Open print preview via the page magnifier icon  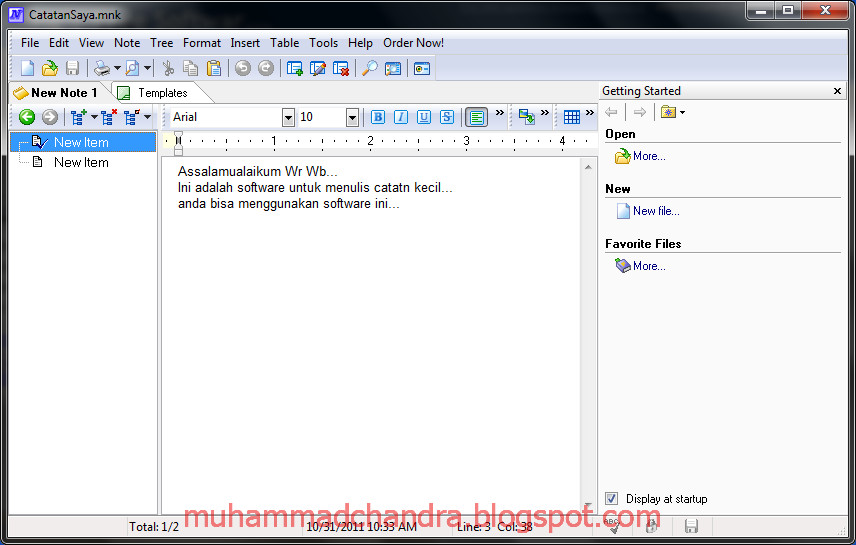(x=132, y=68)
